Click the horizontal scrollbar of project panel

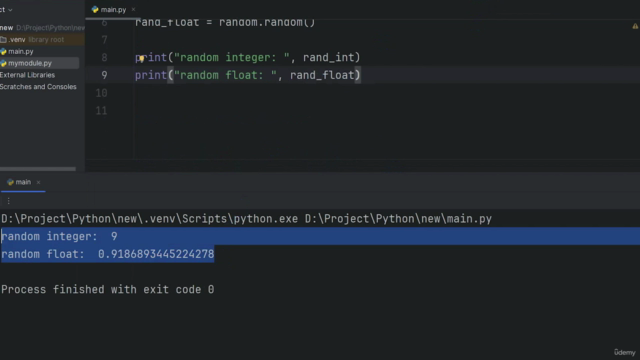[x=38, y=169]
